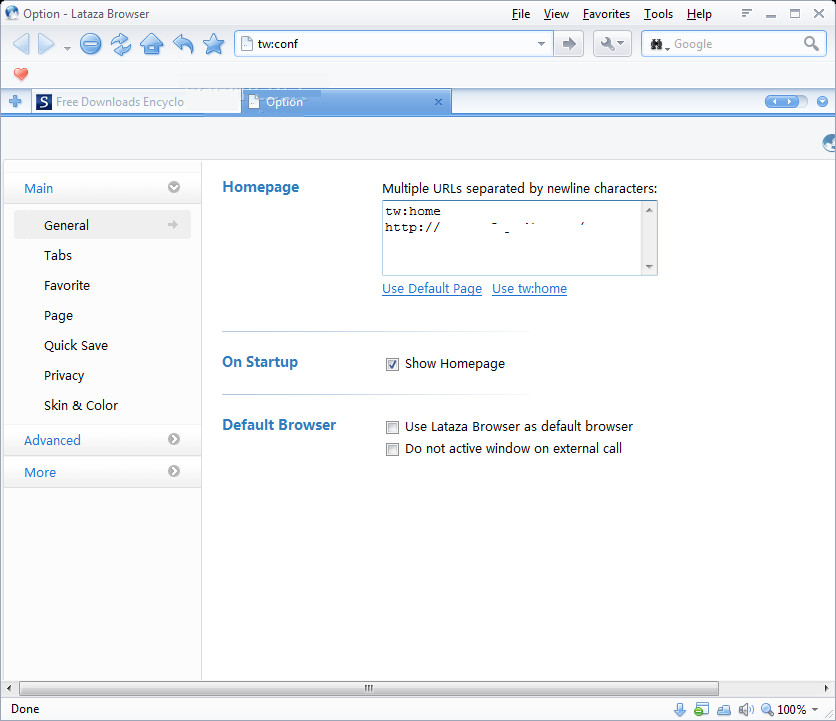Open the Quick Save settings

(x=76, y=346)
